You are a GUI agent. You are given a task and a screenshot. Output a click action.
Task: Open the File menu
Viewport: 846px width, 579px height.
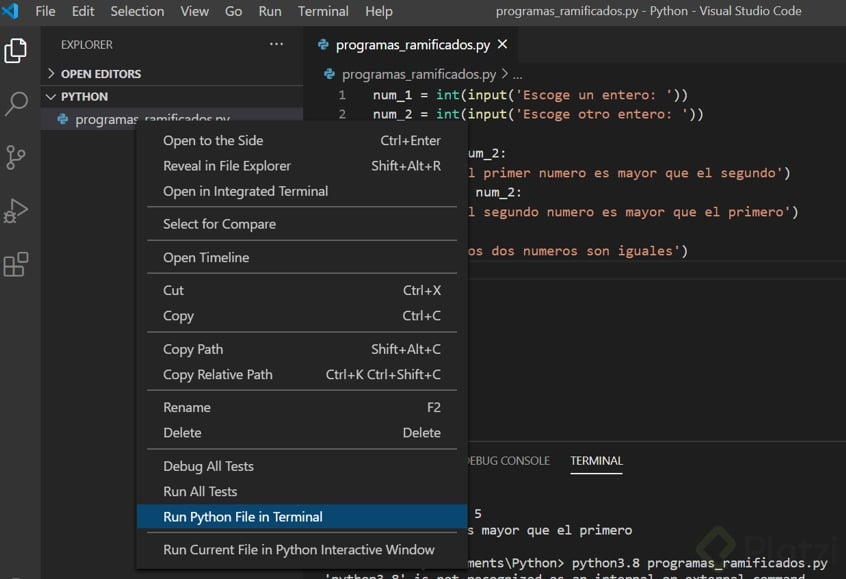click(x=45, y=11)
